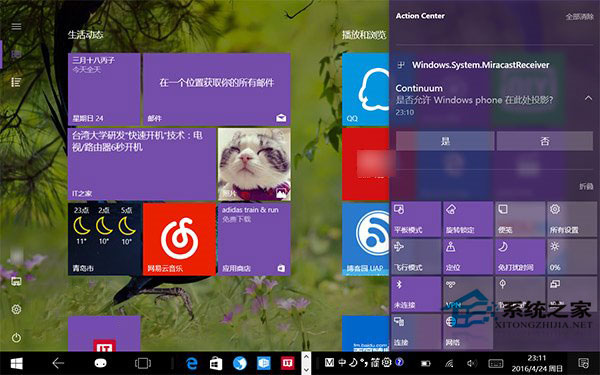Click 否 to deny projection
Viewport: 600px width, 375px height.
point(545,141)
